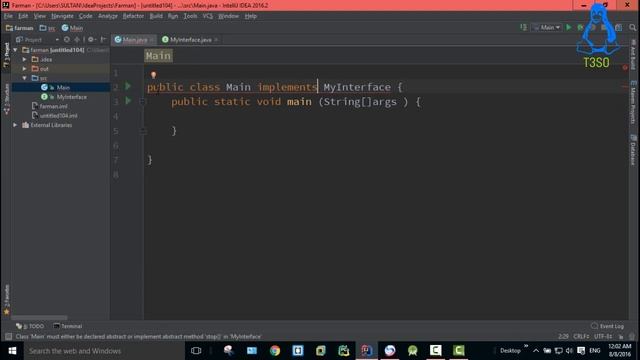Toggle the Ant Build side panel
This screenshot has height=360, width=640.
633,54
